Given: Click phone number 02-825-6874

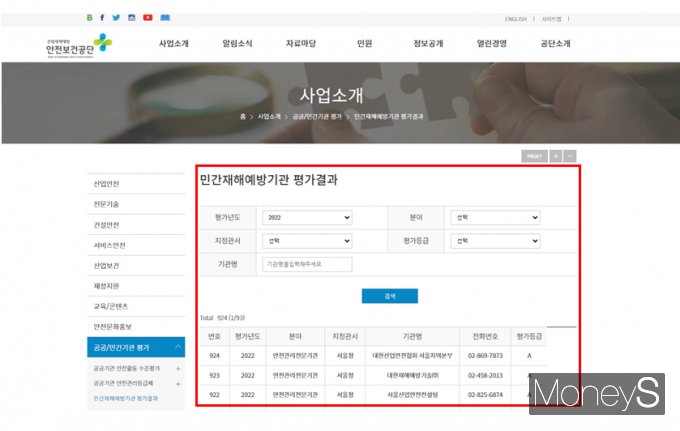Looking at the screenshot, I should coord(485,395).
